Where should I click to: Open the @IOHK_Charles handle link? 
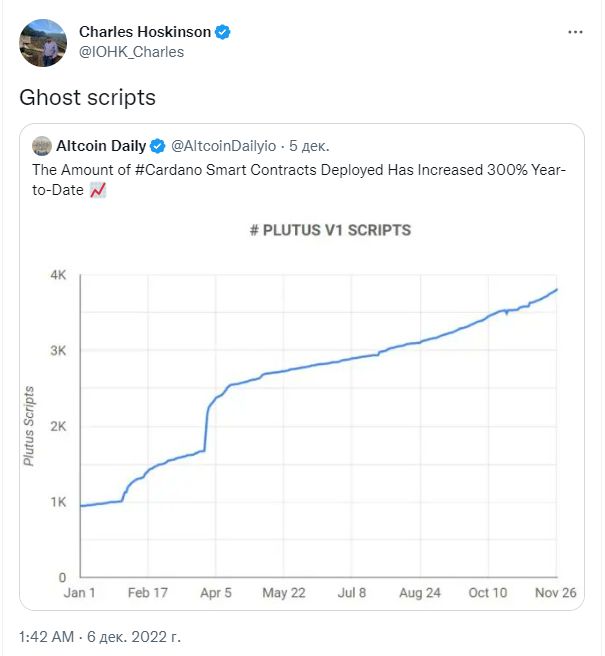[x=131, y=52]
